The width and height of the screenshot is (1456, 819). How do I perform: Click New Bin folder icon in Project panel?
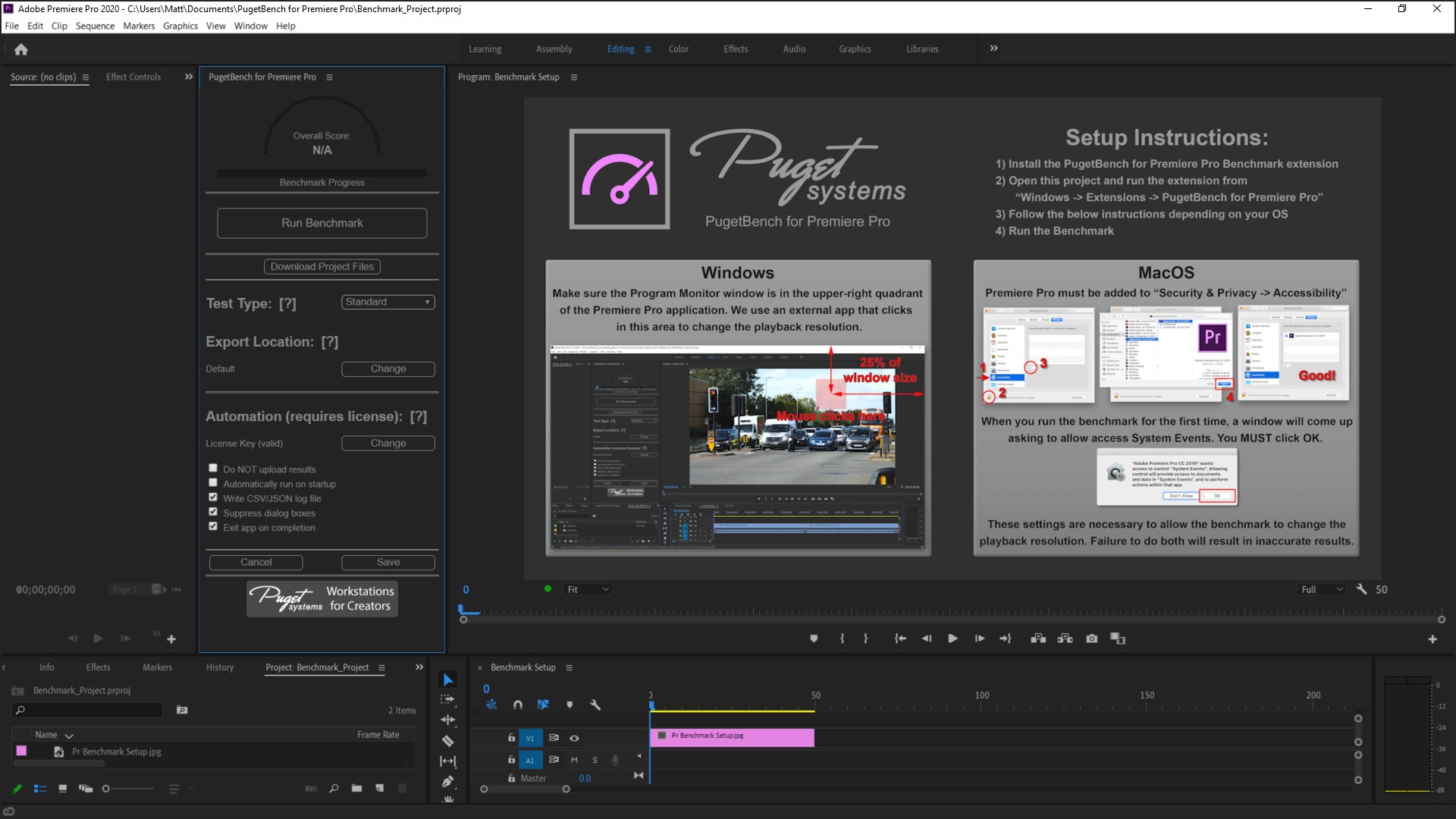[x=356, y=789]
